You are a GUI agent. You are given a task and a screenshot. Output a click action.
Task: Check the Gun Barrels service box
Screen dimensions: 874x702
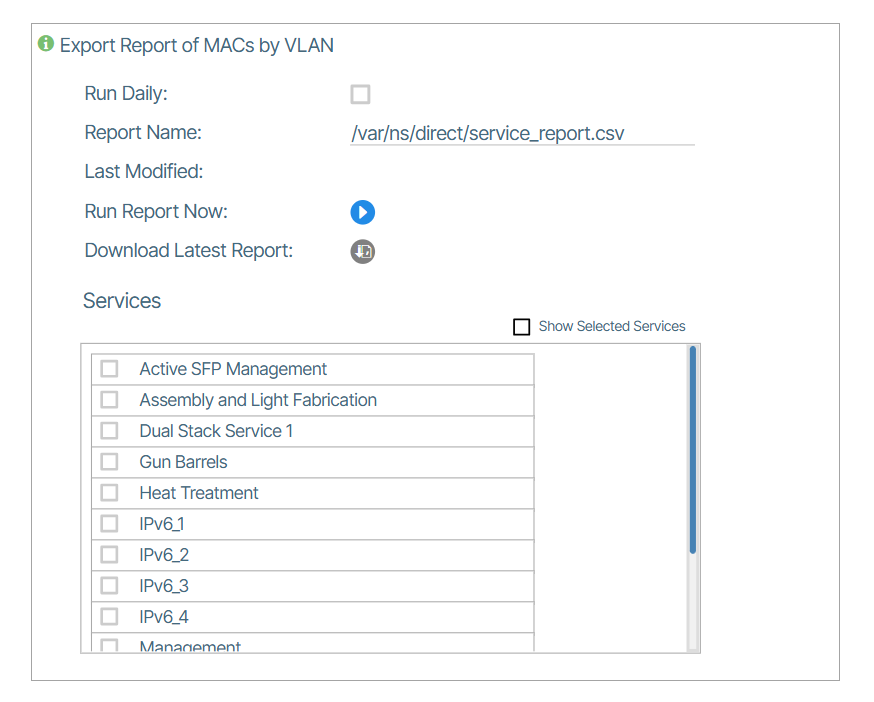tap(109, 462)
